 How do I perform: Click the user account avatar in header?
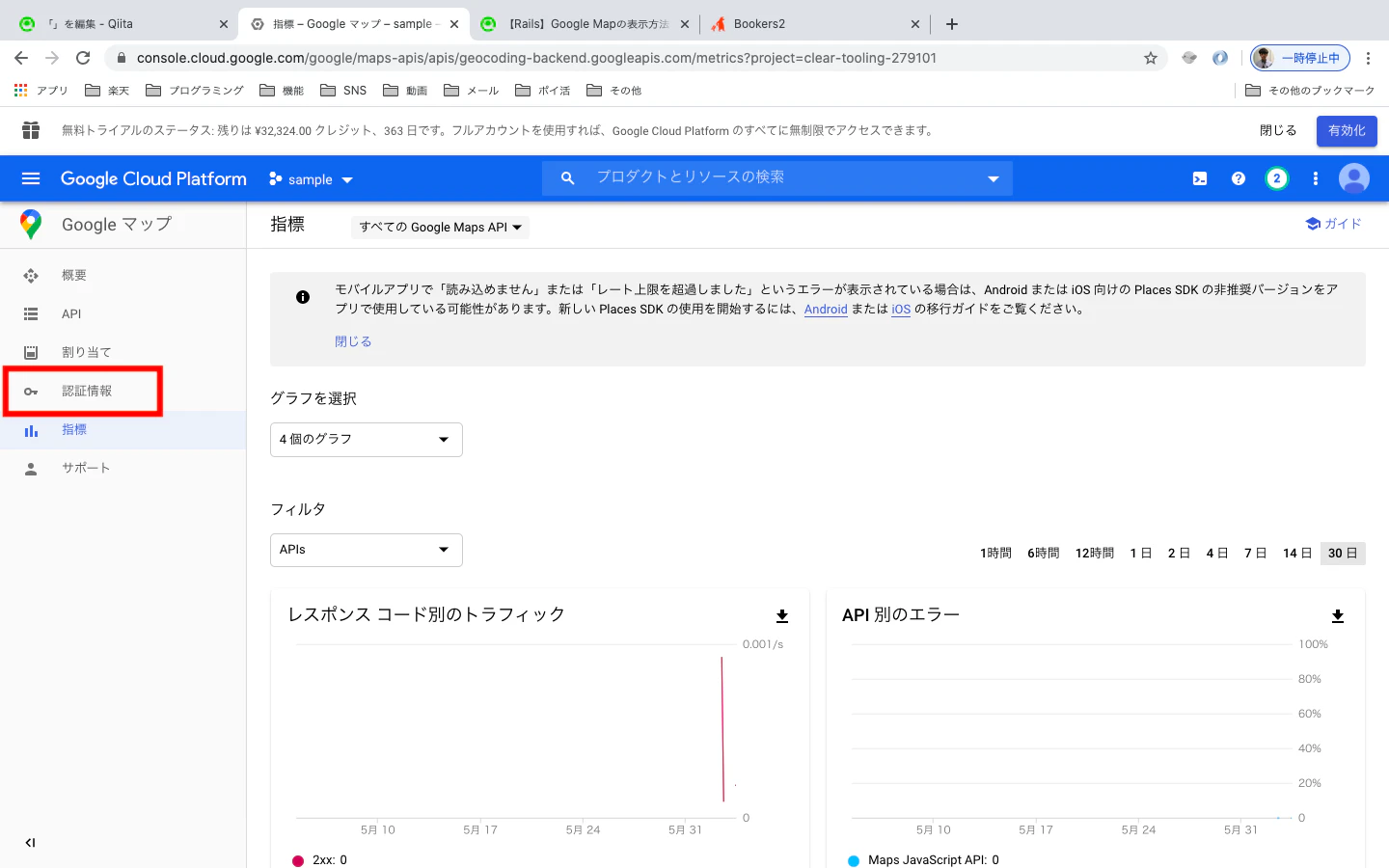pos(1354,178)
